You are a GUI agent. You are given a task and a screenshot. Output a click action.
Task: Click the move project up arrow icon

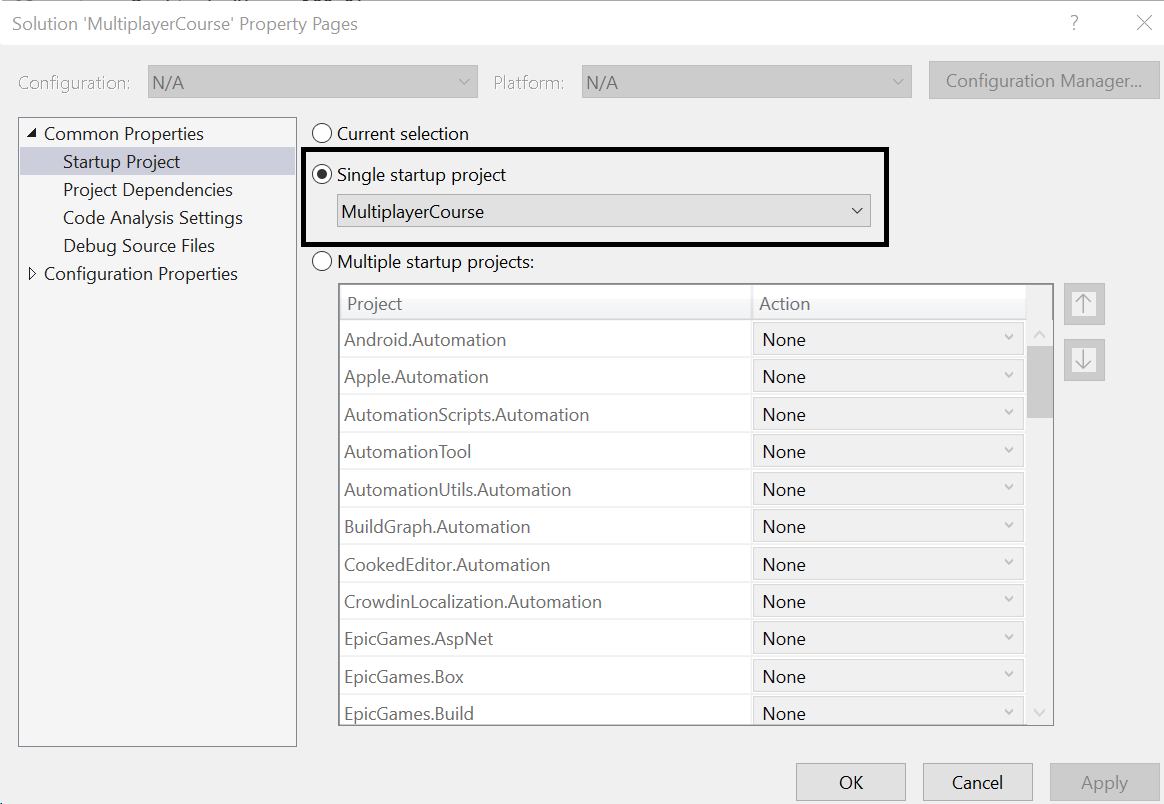[1084, 304]
